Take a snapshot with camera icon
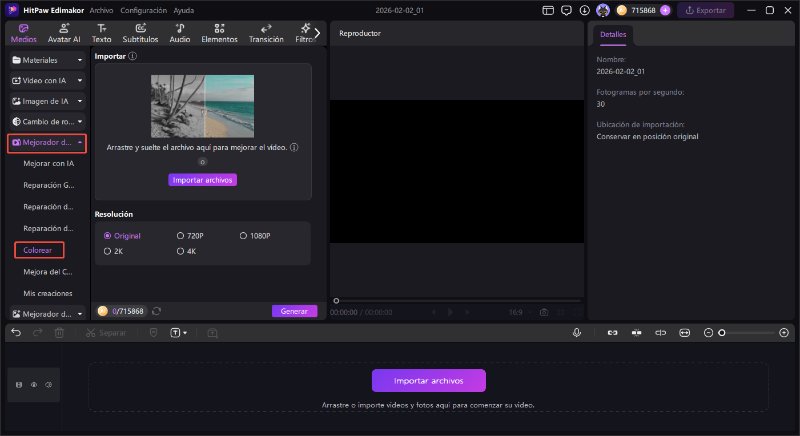 click(x=544, y=312)
